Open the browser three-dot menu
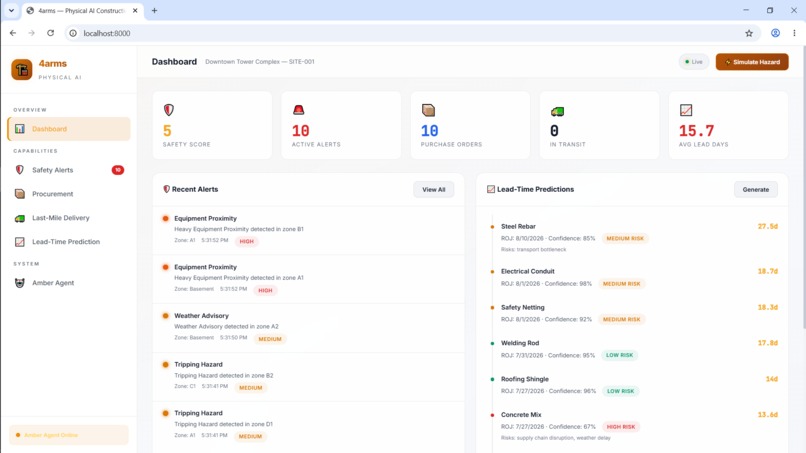Viewport: 806px width, 453px height. (x=794, y=33)
